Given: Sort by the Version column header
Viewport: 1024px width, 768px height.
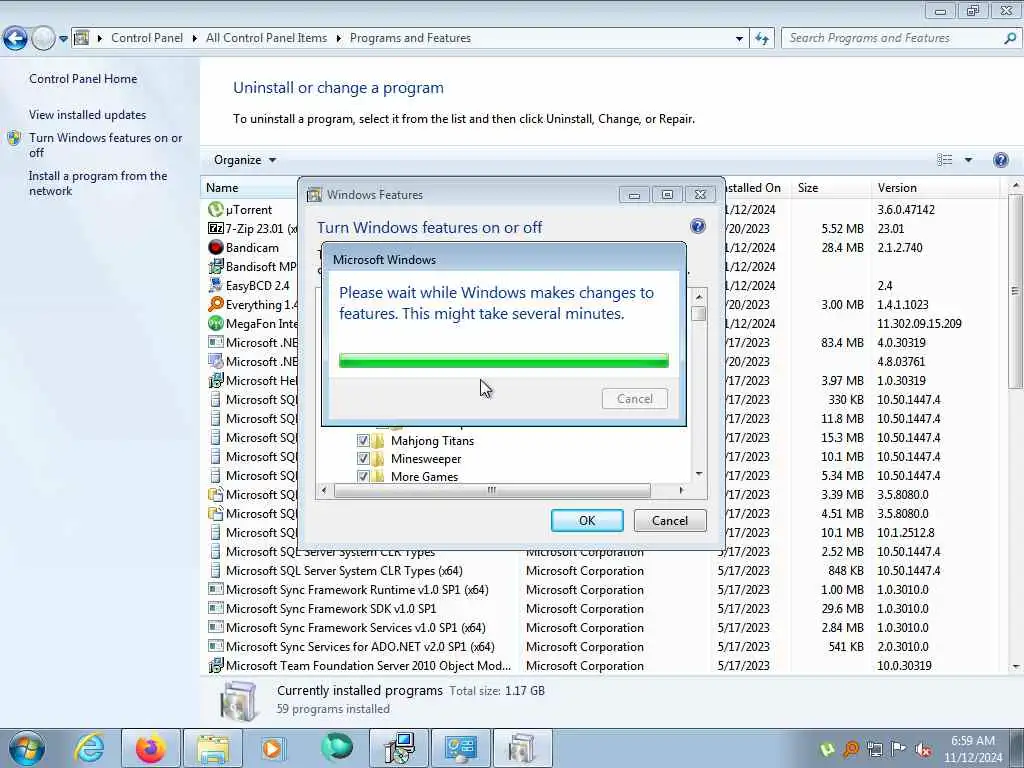Looking at the screenshot, I should 935,187.
